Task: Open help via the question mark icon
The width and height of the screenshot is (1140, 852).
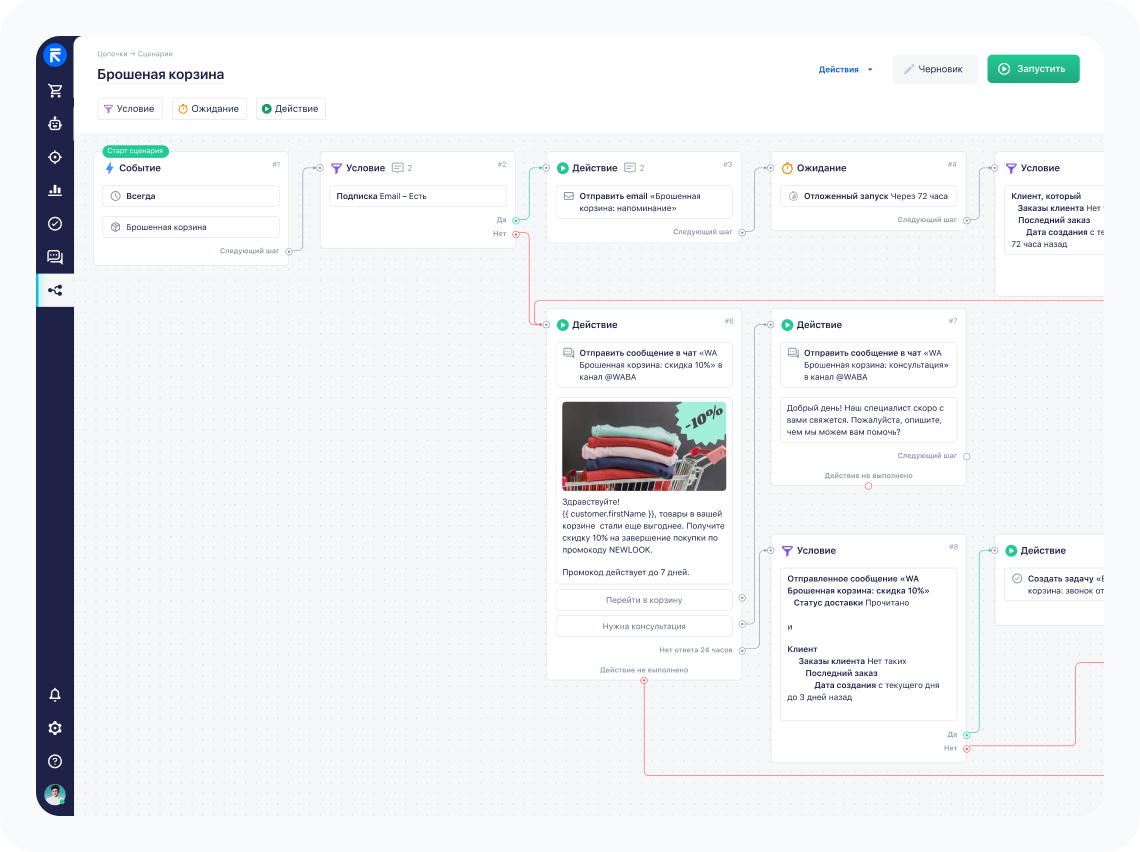Action: coord(55,761)
